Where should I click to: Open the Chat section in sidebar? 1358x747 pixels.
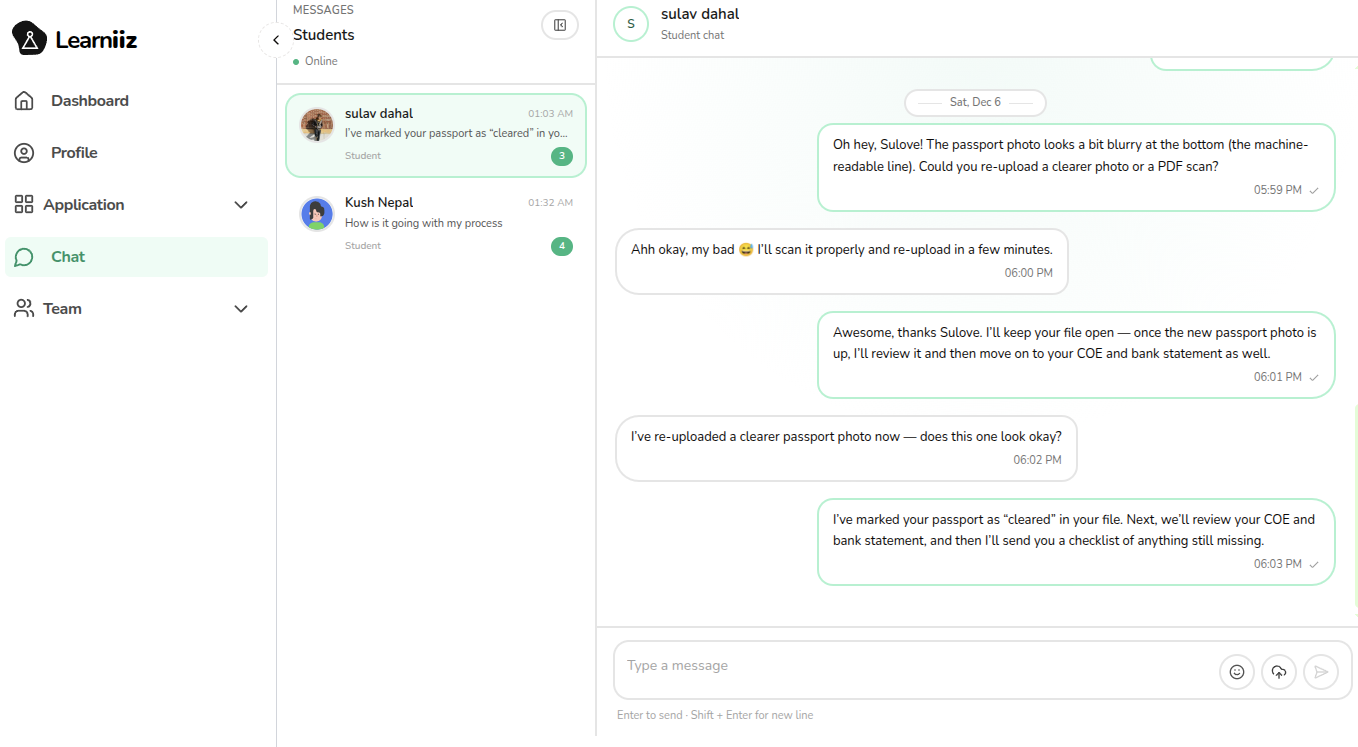(x=68, y=257)
